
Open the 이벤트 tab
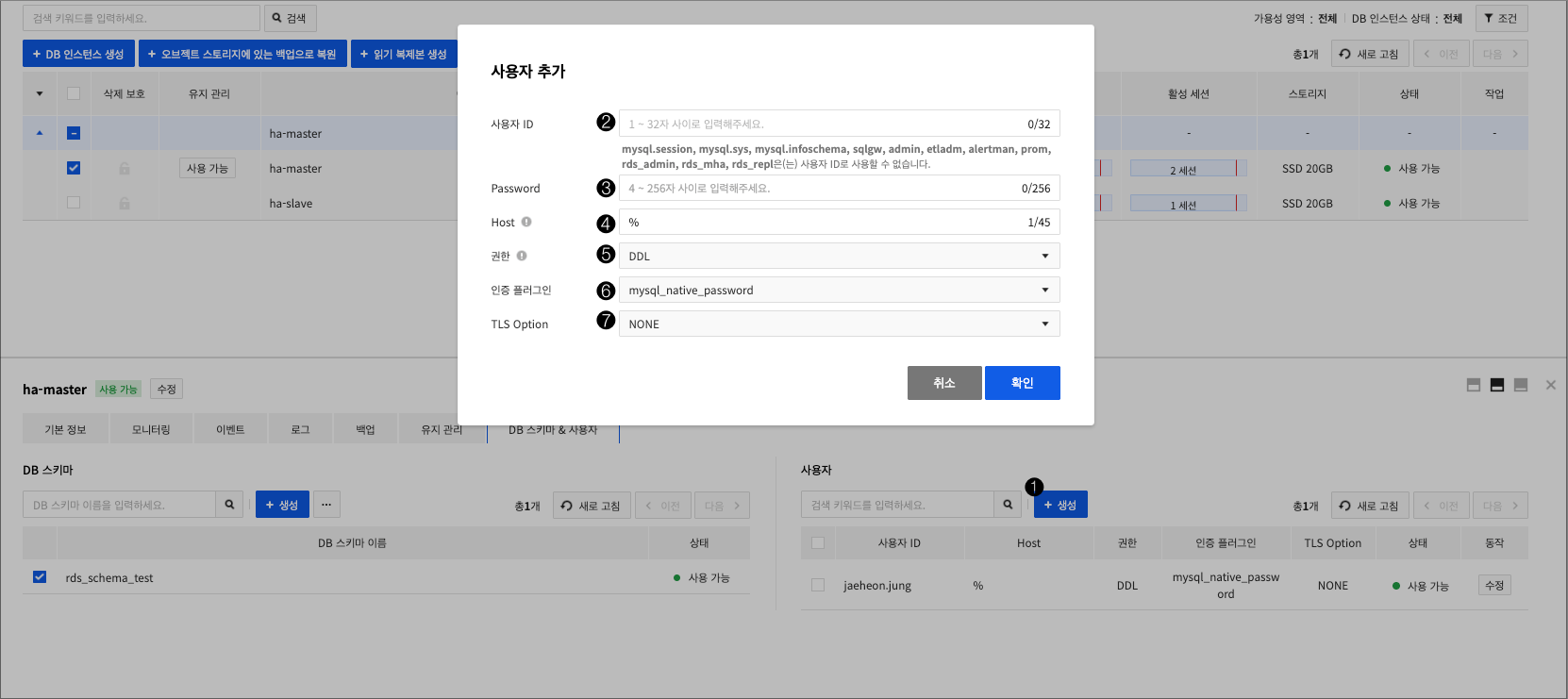coord(230,429)
